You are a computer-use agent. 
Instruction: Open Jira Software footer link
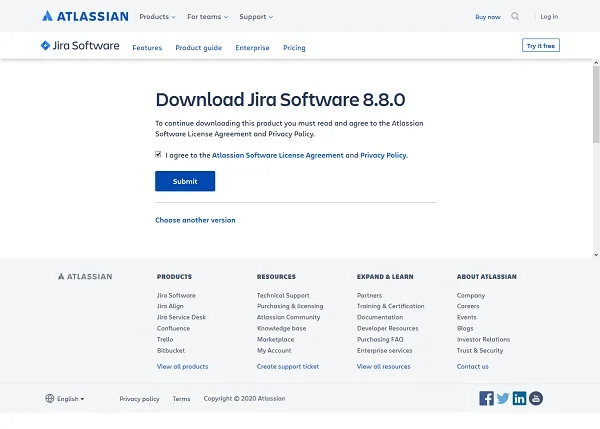point(176,295)
